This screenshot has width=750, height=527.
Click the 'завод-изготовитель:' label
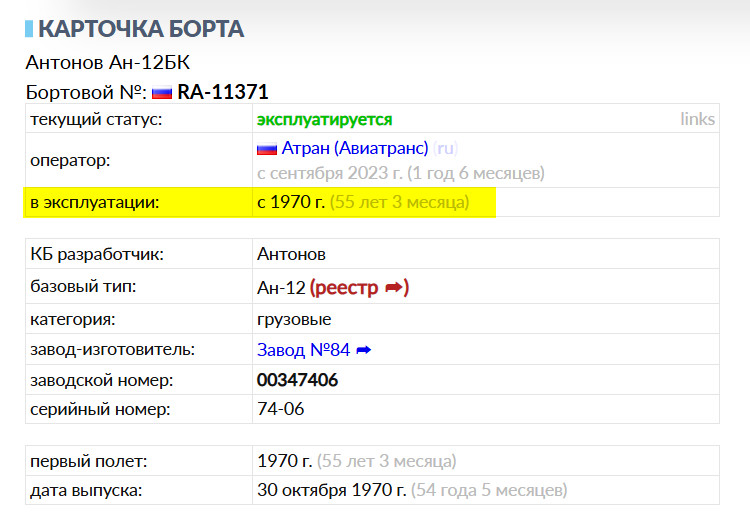pos(112,350)
